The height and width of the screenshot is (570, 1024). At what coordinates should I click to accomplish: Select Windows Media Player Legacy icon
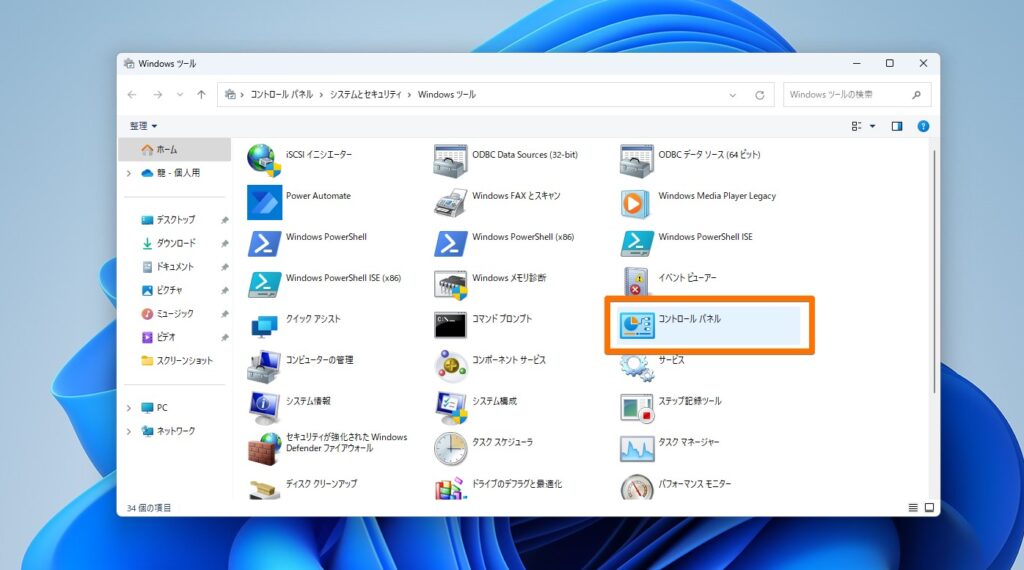point(635,203)
